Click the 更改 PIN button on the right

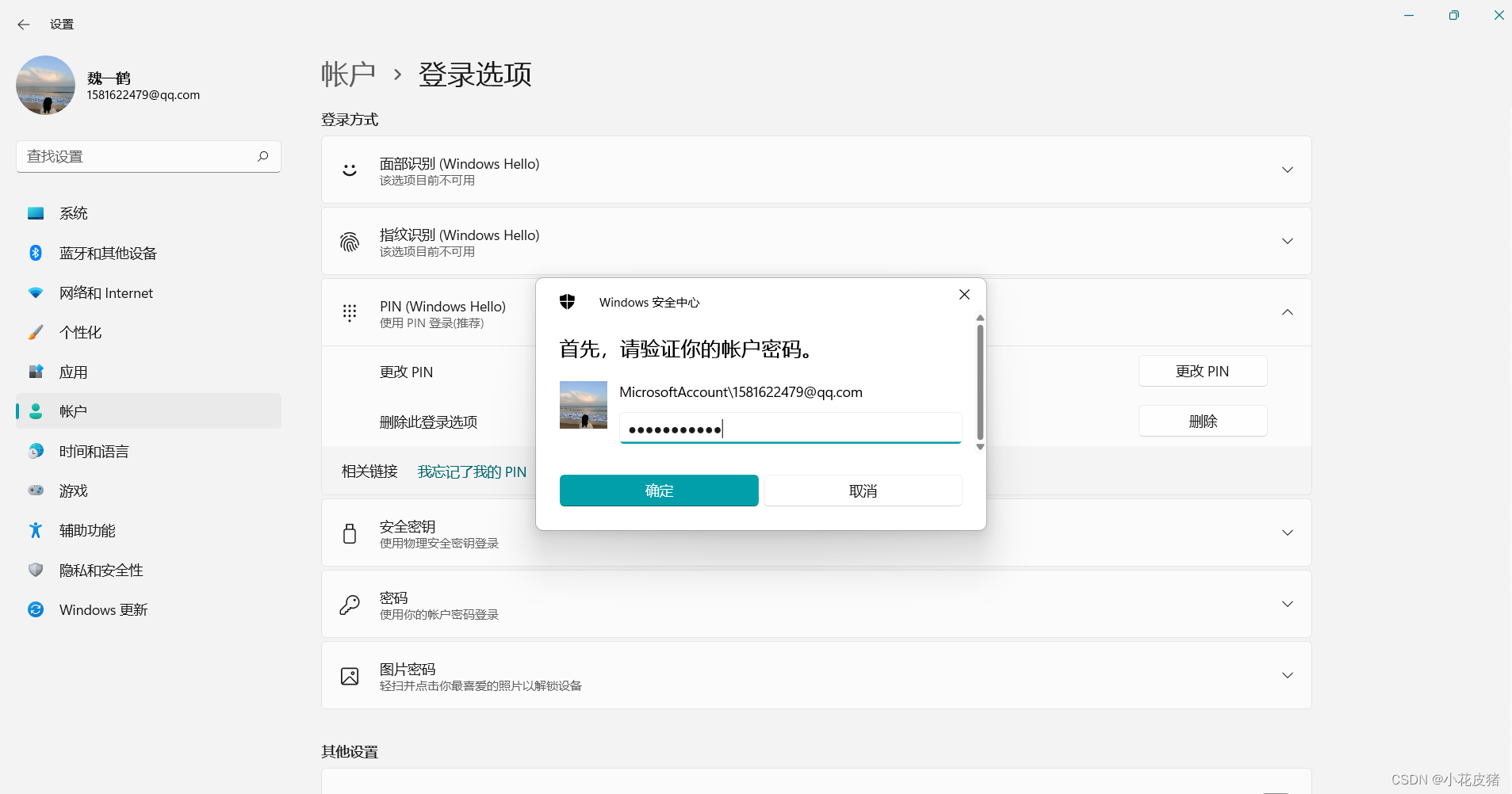pyautogui.click(x=1203, y=371)
